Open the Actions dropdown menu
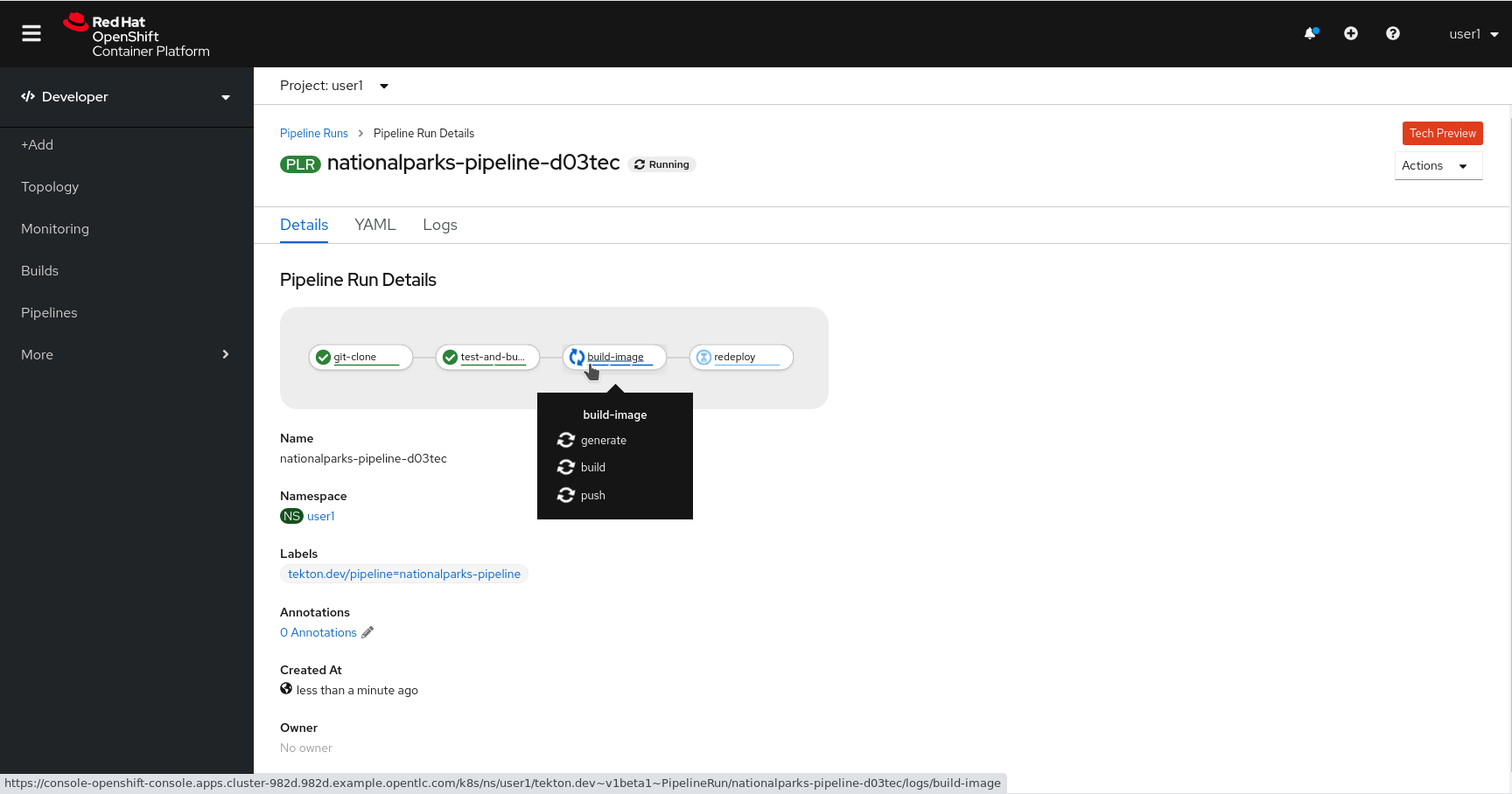 click(1438, 165)
